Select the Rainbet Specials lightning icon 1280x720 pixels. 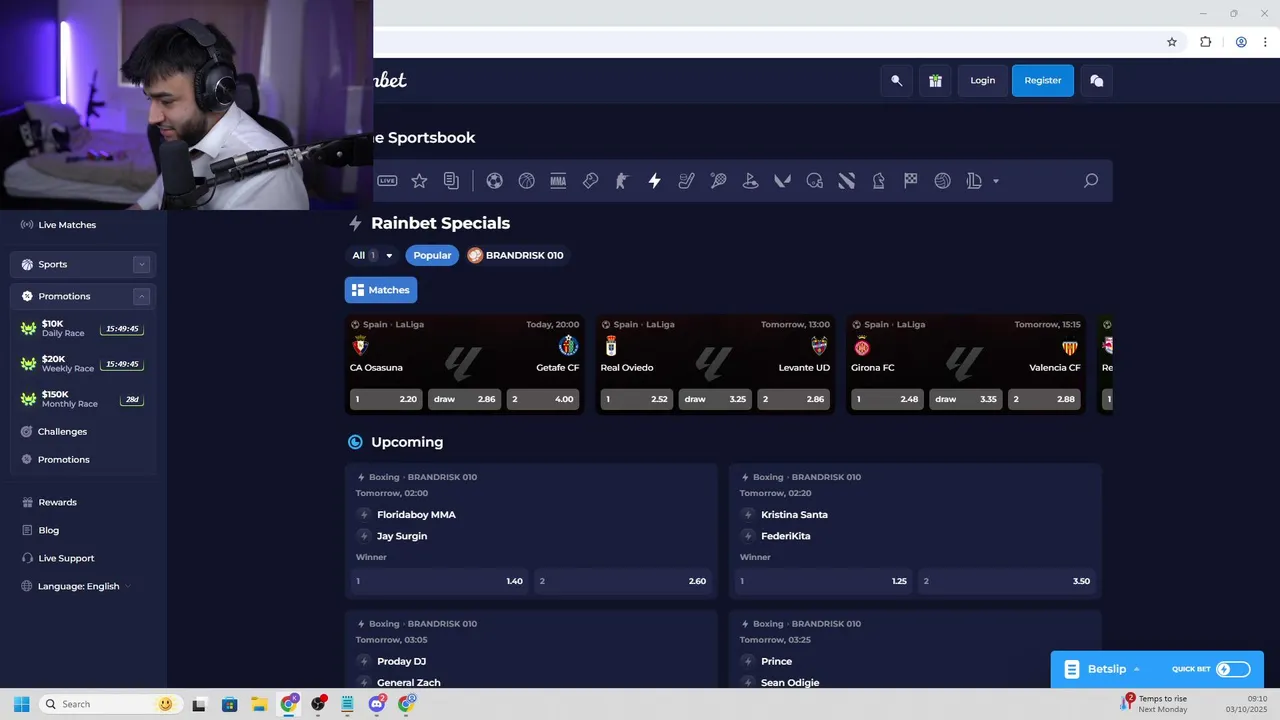pyautogui.click(x=654, y=181)
